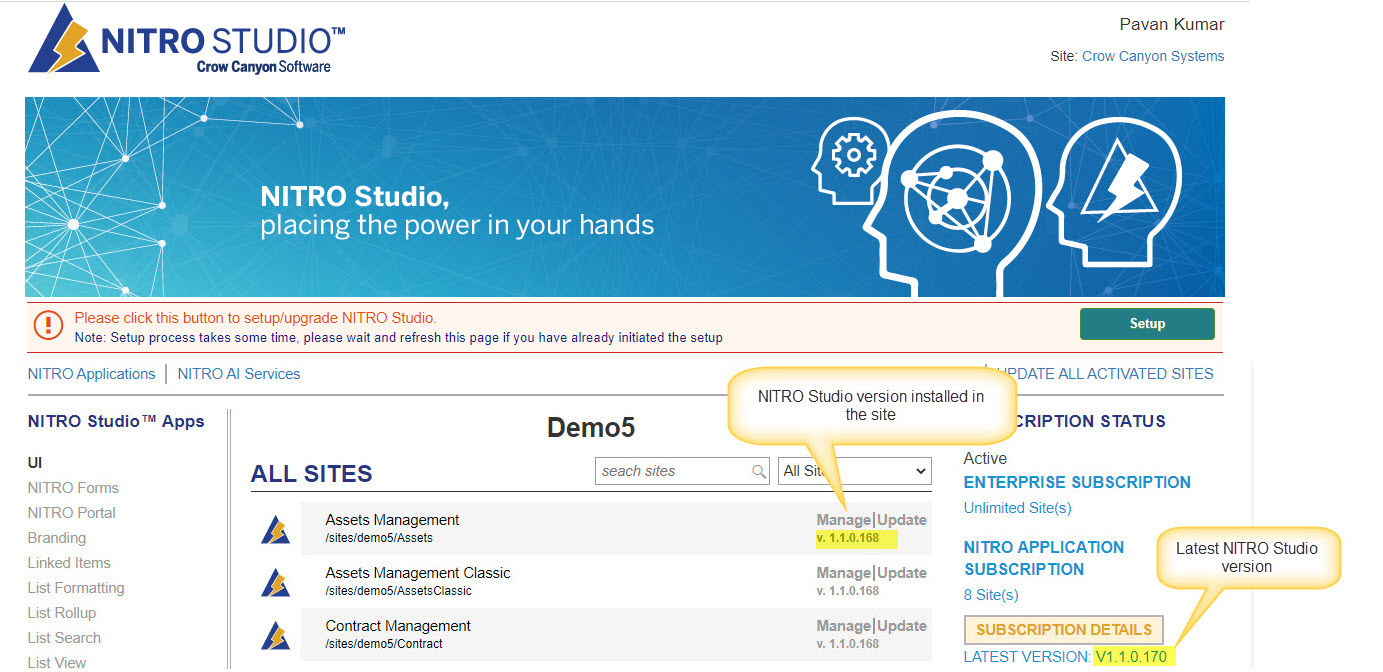
Task: Click Manage for Contract Management
Action: (x=844, y=626)
